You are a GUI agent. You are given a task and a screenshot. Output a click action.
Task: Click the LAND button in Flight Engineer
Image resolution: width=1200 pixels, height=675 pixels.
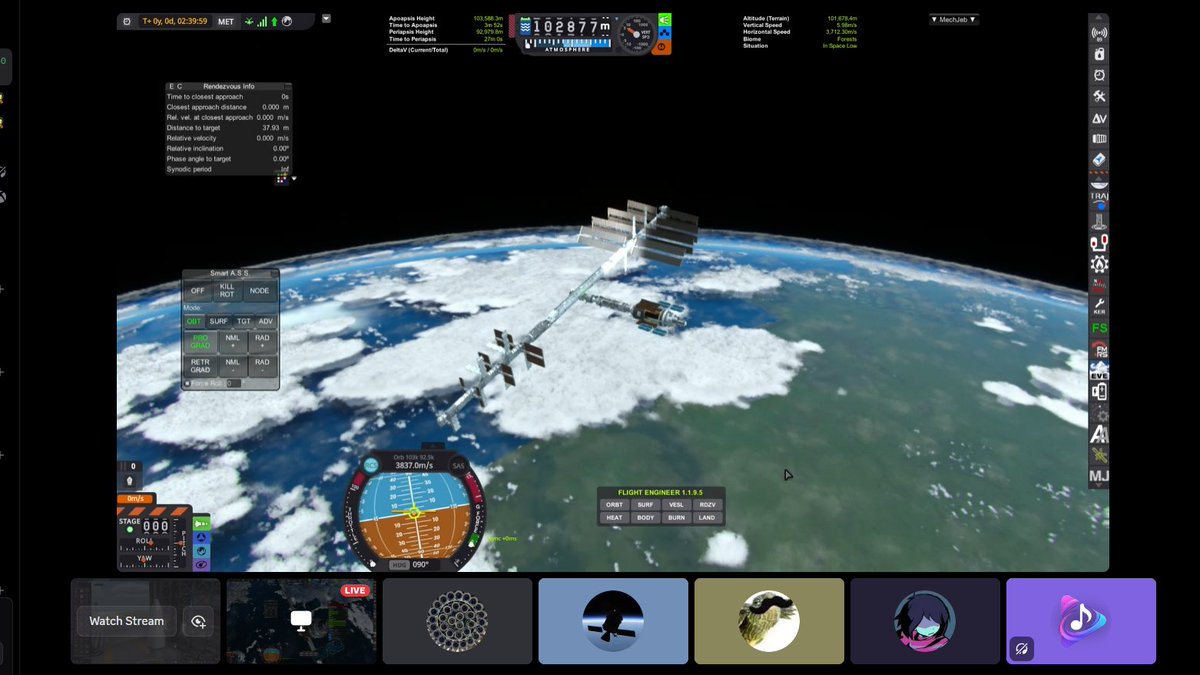pos(707,518)
